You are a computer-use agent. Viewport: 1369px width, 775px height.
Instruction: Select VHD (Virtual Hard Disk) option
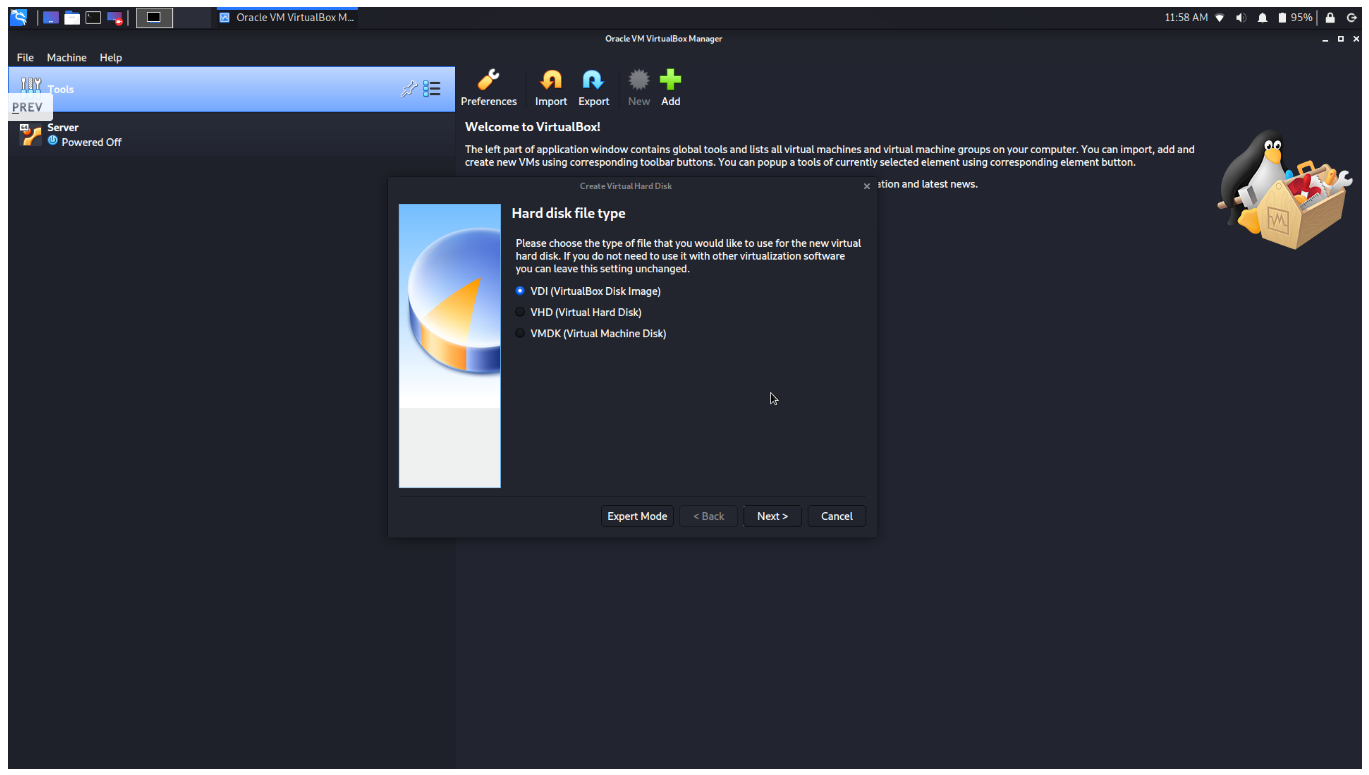pos(578,312)
